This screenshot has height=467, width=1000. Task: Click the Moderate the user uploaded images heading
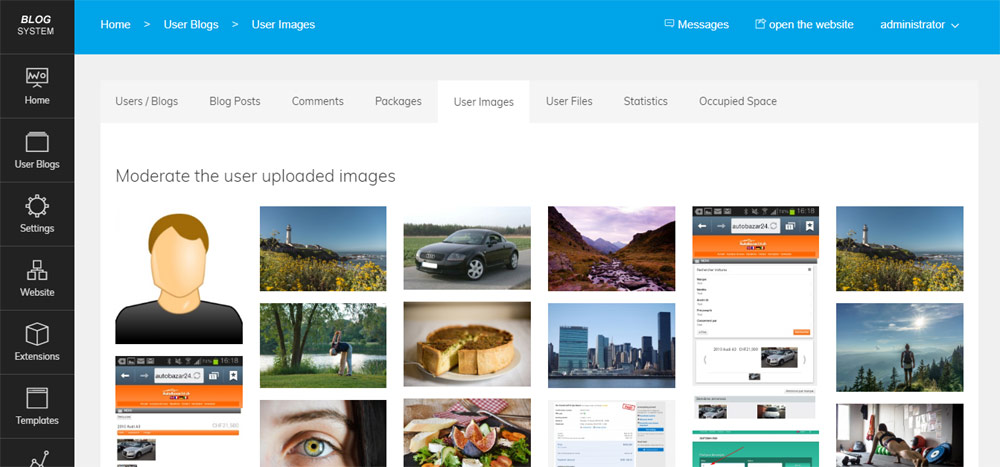click(255, 176)
